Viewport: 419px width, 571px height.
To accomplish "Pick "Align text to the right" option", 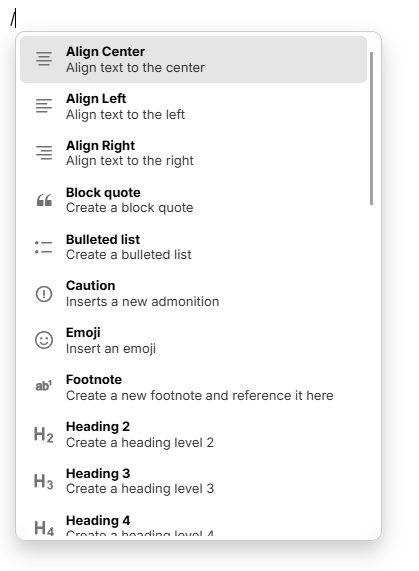I will tap(130, 161).
